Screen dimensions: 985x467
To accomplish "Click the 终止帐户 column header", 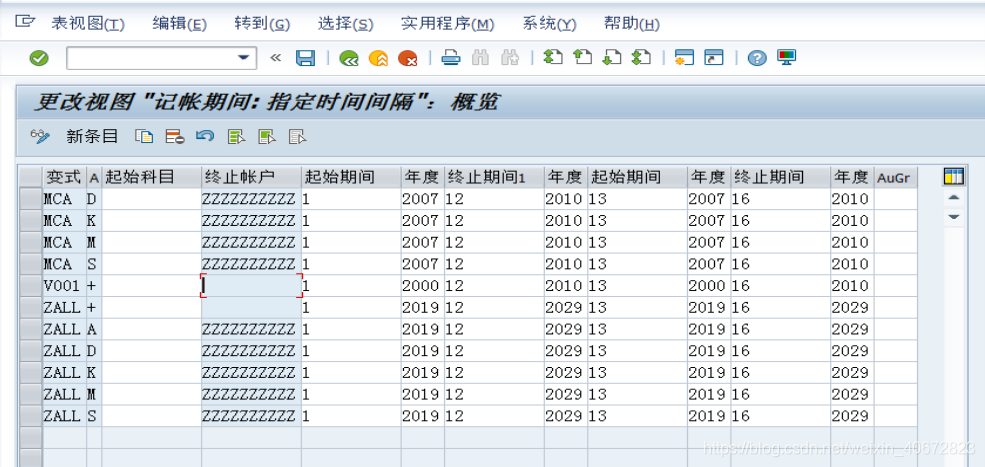I will coord(251,177).
